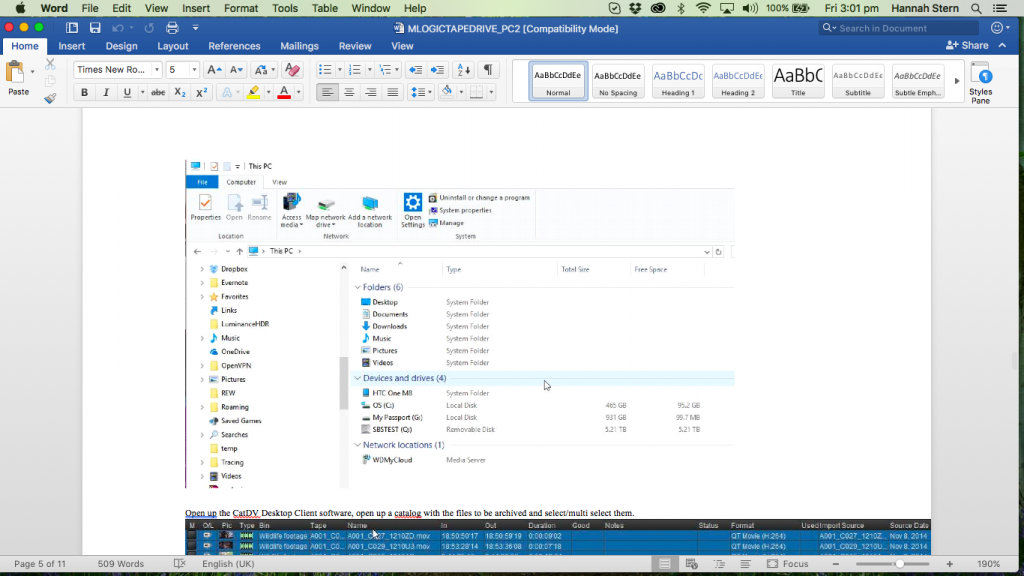Open the font color dropdown arrow

(x=298, y=93)
